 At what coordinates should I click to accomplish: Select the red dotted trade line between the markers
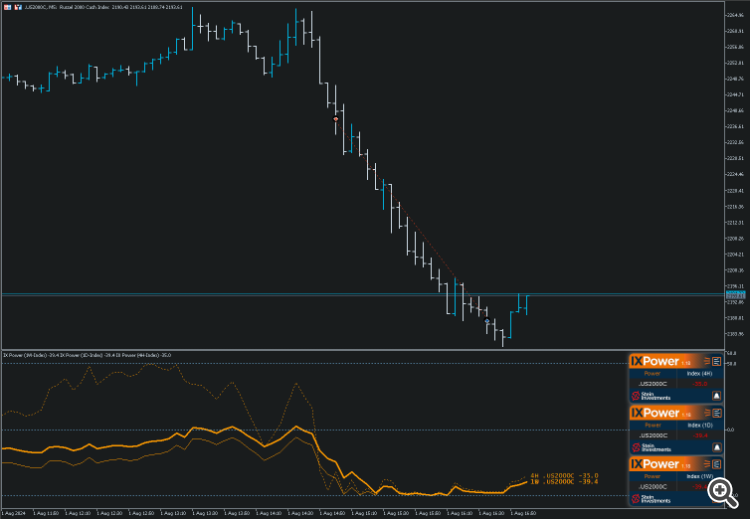411,219
